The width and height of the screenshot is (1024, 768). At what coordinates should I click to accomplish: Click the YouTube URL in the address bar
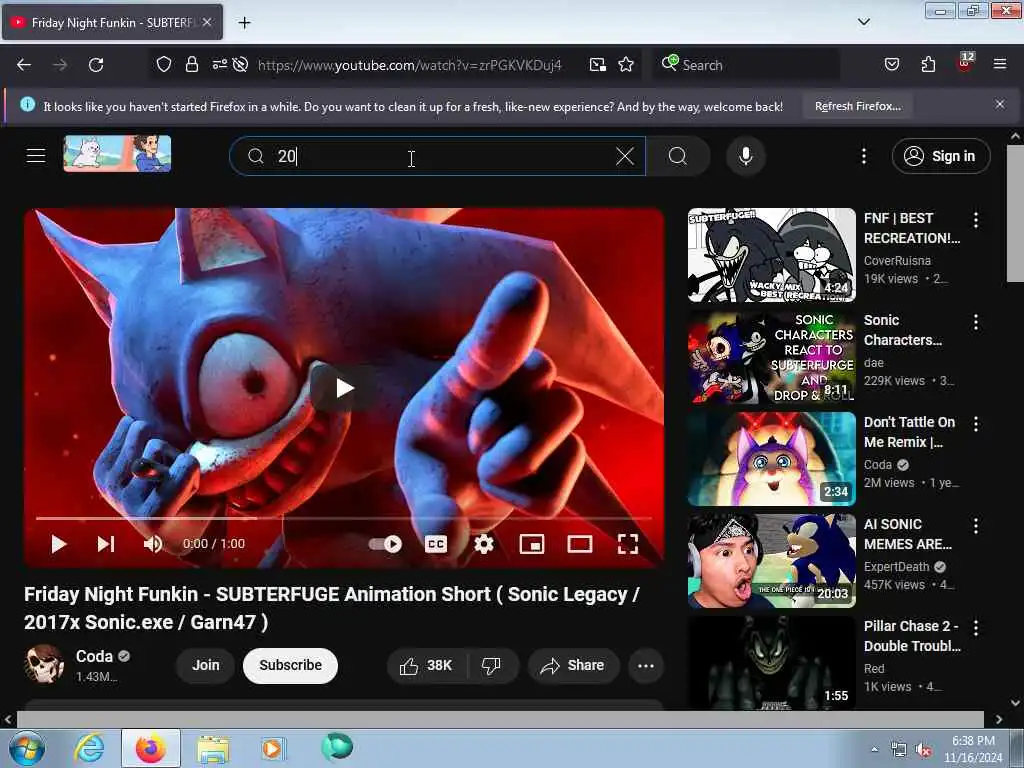[x=409, y=65]
